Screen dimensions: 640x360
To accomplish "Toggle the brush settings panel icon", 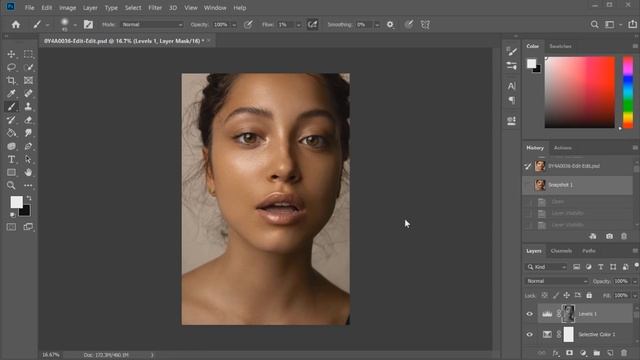I will (x=88, y=24).
